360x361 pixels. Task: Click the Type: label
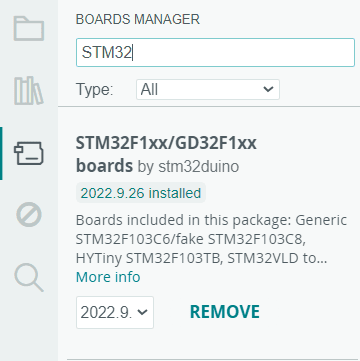point(95,90)
